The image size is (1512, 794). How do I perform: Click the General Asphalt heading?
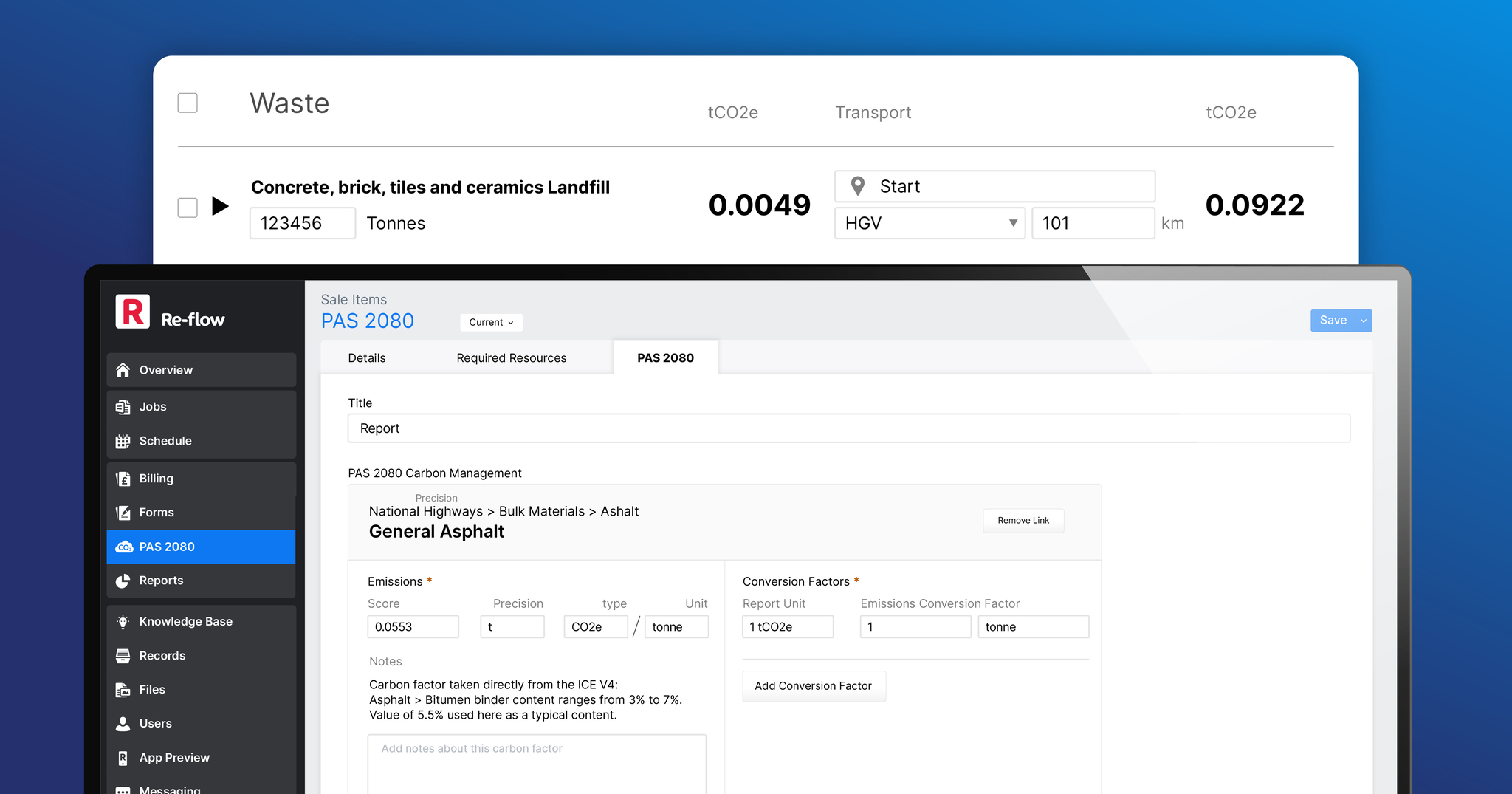[x=436, y=532]
